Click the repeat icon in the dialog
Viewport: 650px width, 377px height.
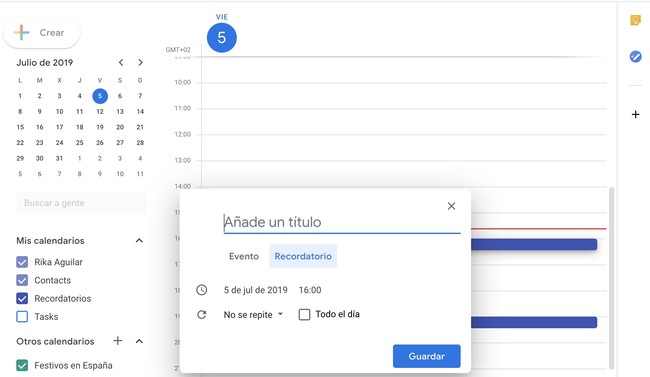click(x=201, y=315)
